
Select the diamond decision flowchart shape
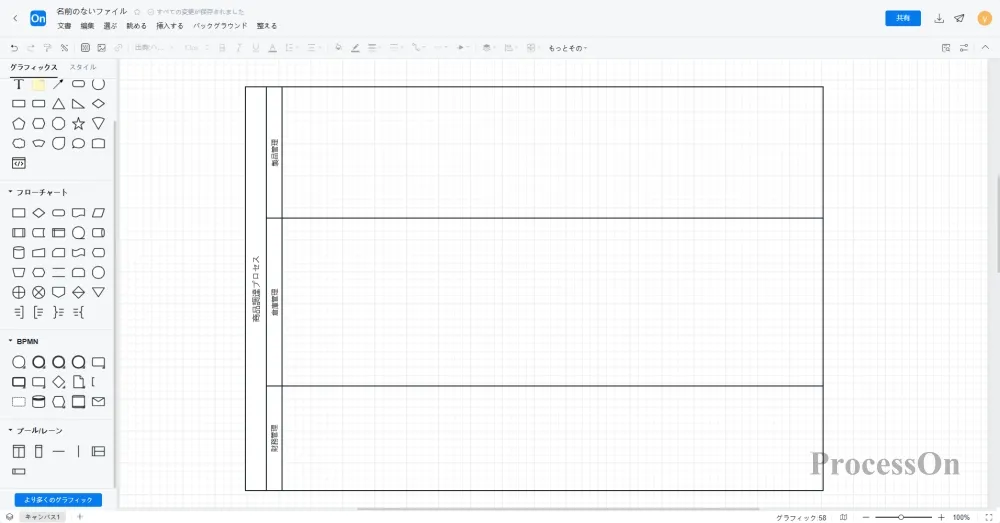tap(38, 212)
